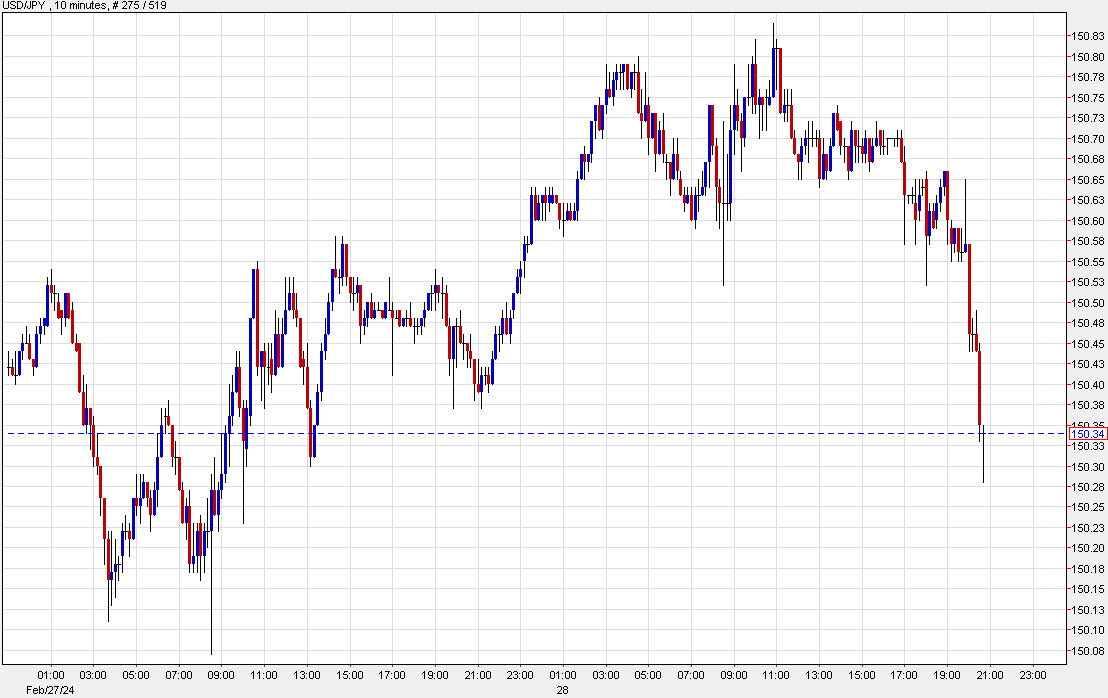Select the 150.63 price level label

click(1088, 200)
